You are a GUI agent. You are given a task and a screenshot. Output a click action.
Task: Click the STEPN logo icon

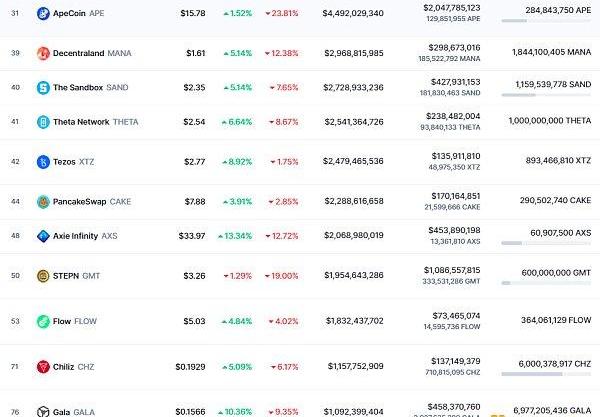[43, 275]
